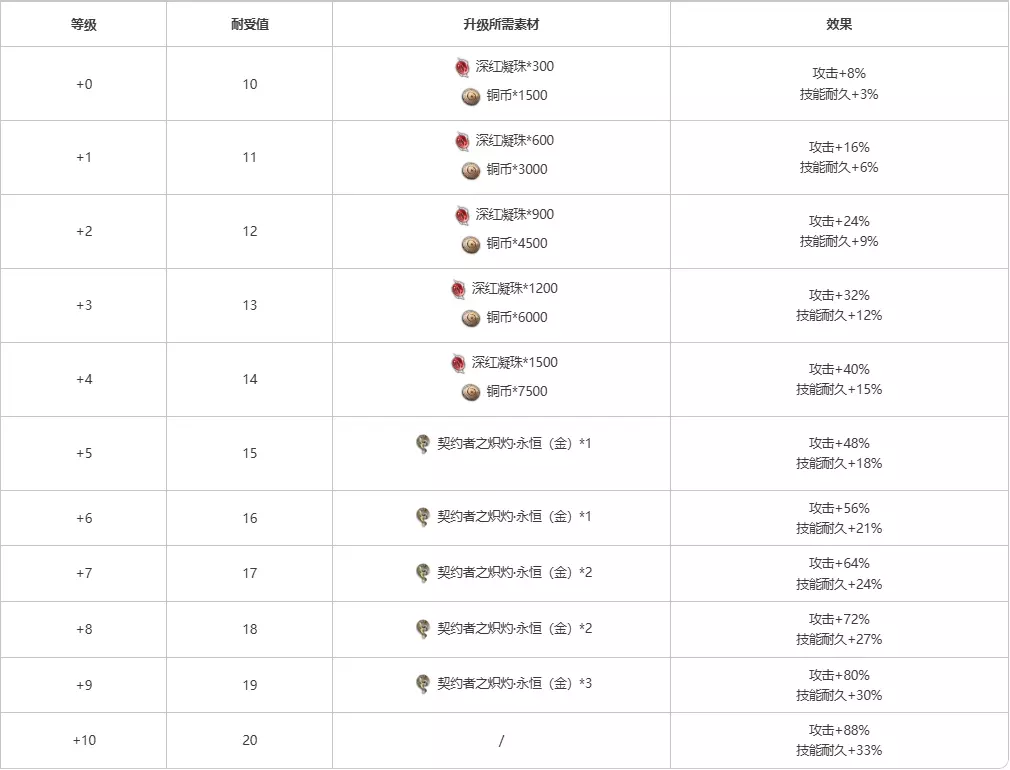Click the gold material icon in the +5 row
1010x770 pixels.
coord(423,443)
